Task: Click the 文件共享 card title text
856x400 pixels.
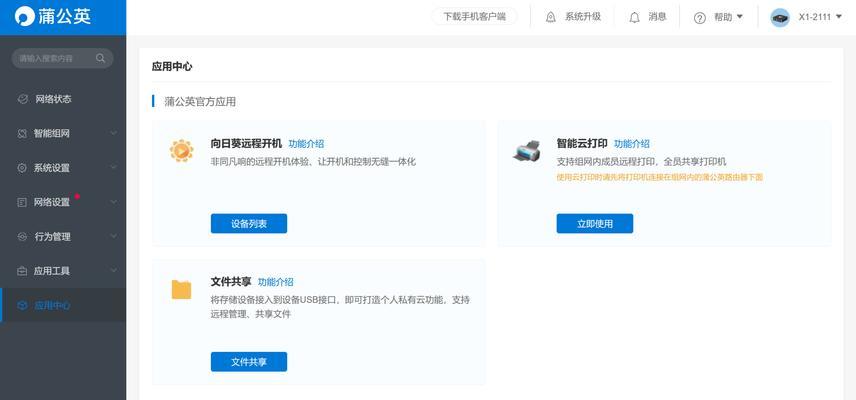Action: [x=231, y=282]
